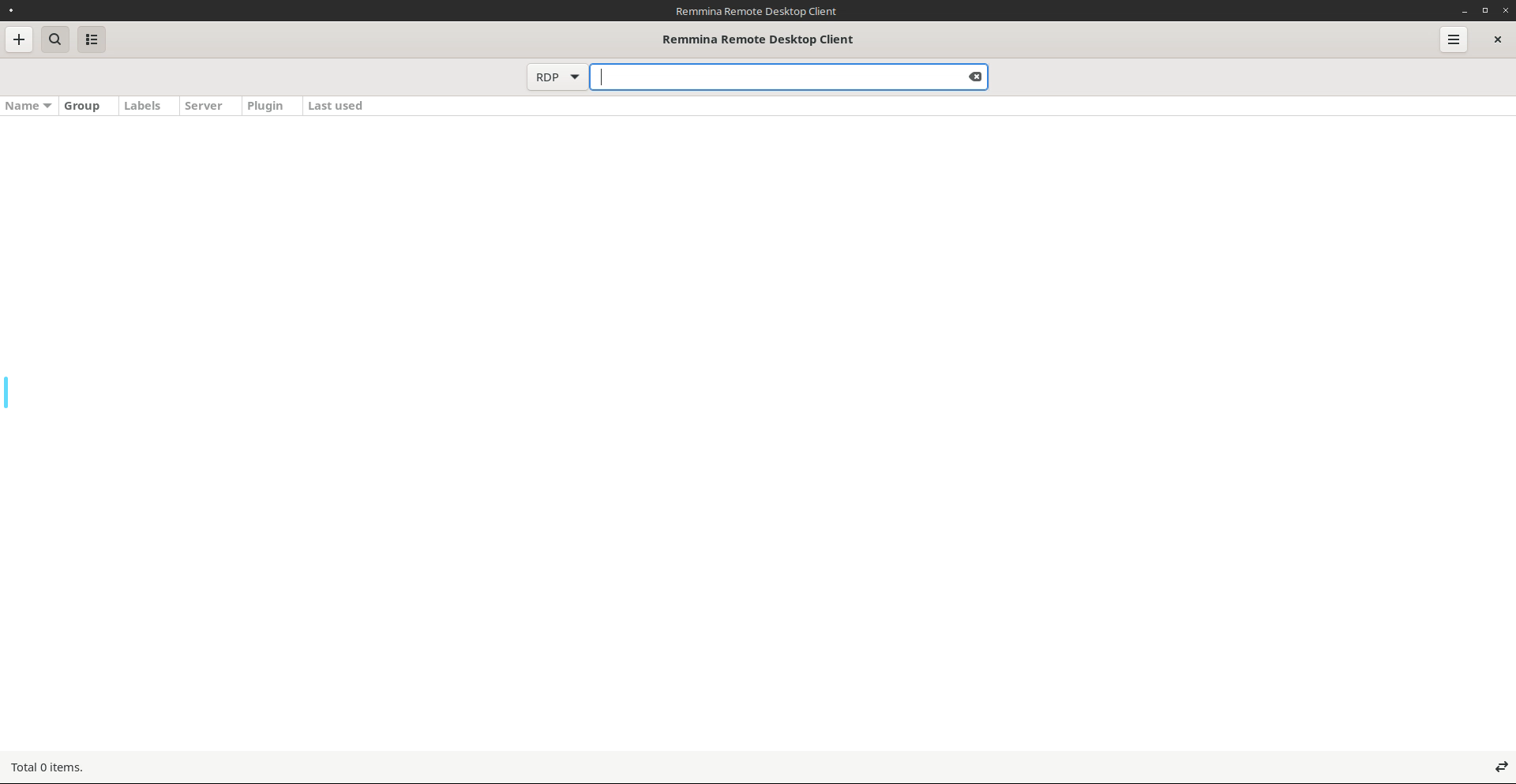This screenshot has height=784, width=1516.
Task: Maximize the window from the top title bar
Action: pos(1485,11)
